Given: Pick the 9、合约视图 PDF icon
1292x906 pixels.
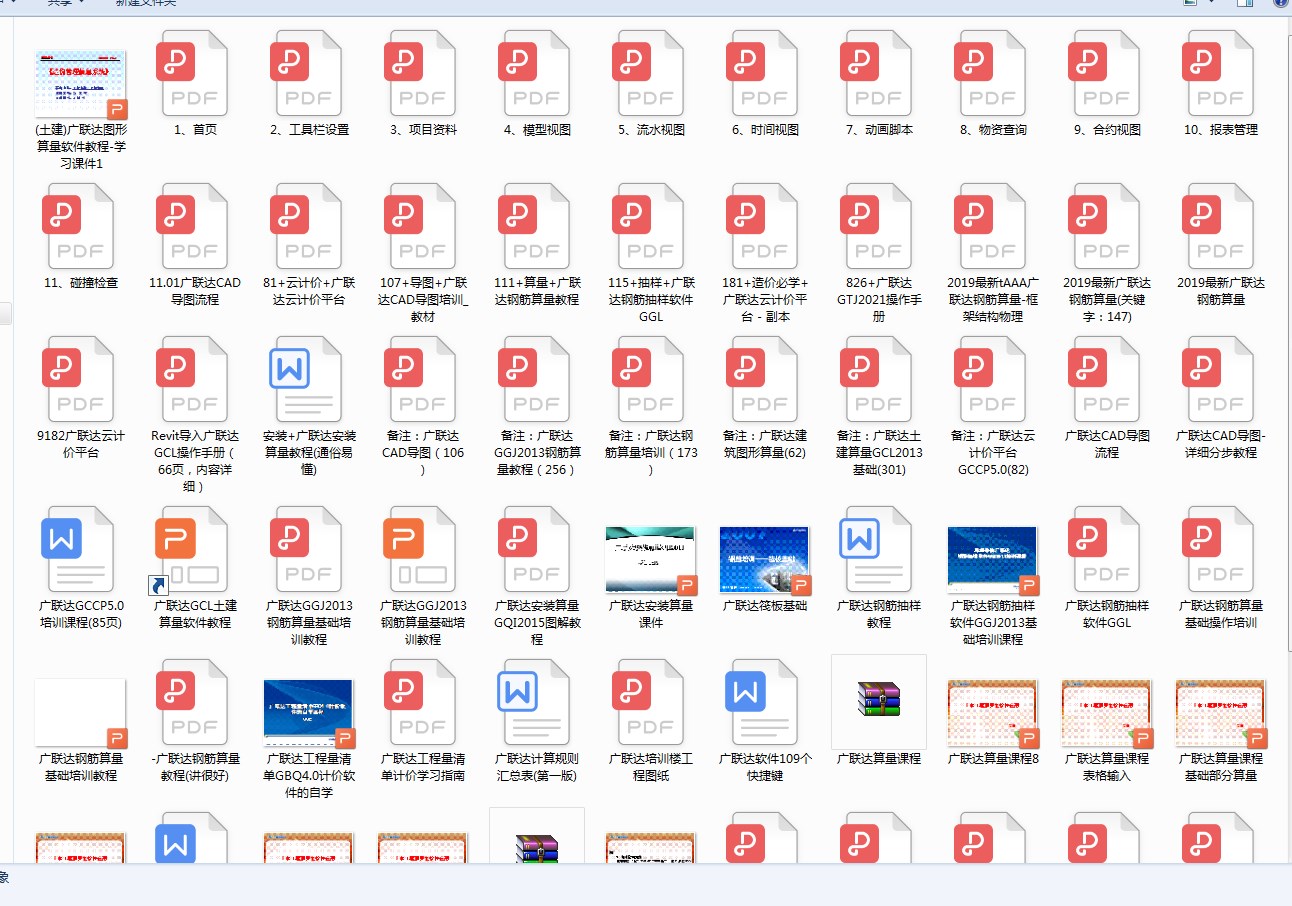Looking at the screenshot, I should (1103, 74).
